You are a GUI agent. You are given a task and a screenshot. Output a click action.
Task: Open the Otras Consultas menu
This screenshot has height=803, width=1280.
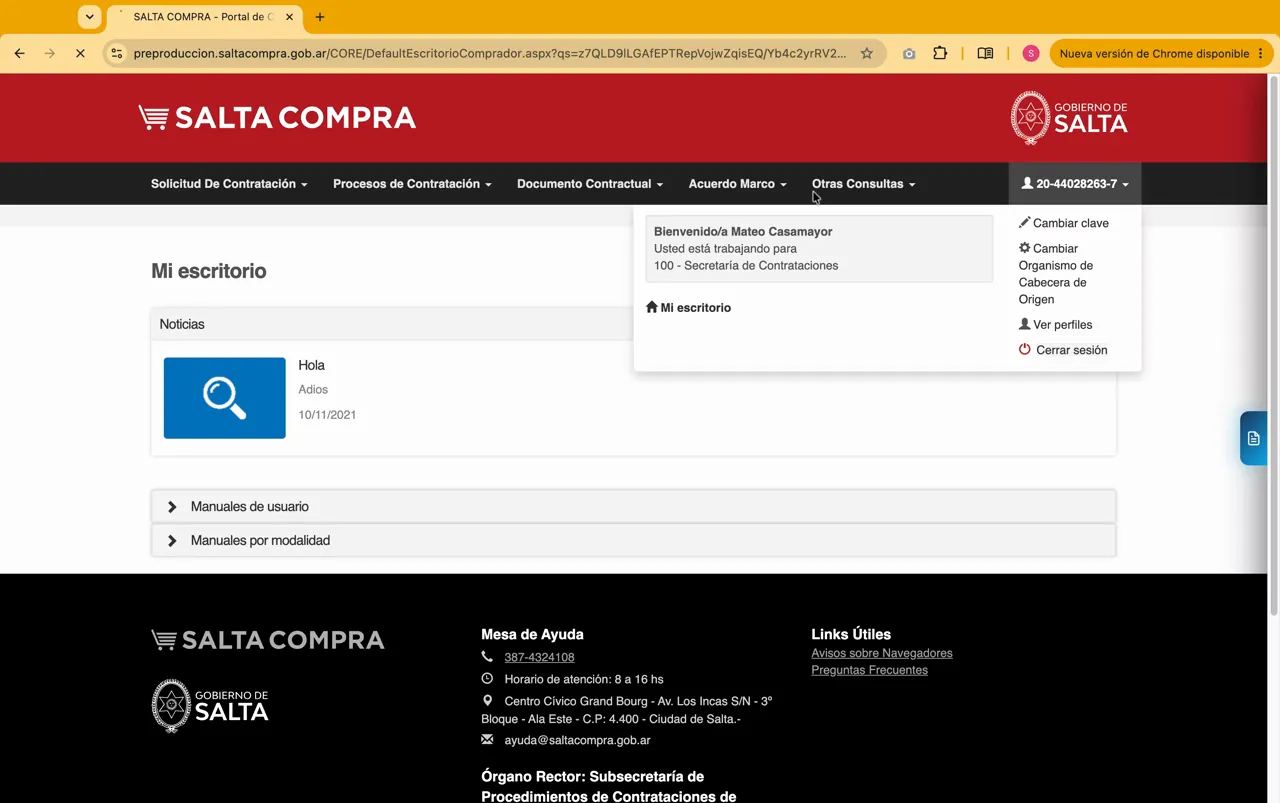click(x=863, y=184)
